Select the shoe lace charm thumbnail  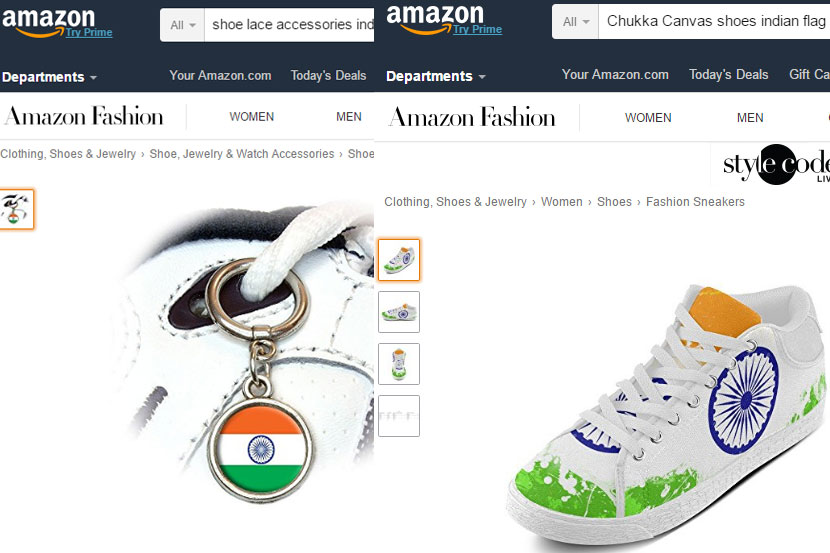17,210
